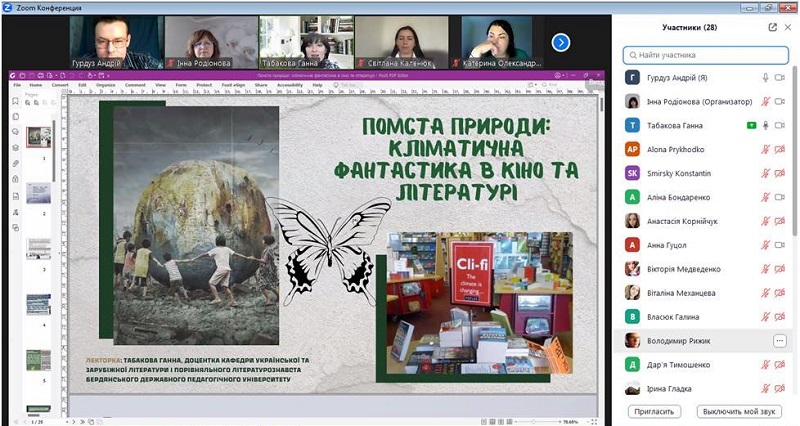The image size is (800, 426).
Task: Toggle camera of Аліна Бондаренко
Action: 780,197
